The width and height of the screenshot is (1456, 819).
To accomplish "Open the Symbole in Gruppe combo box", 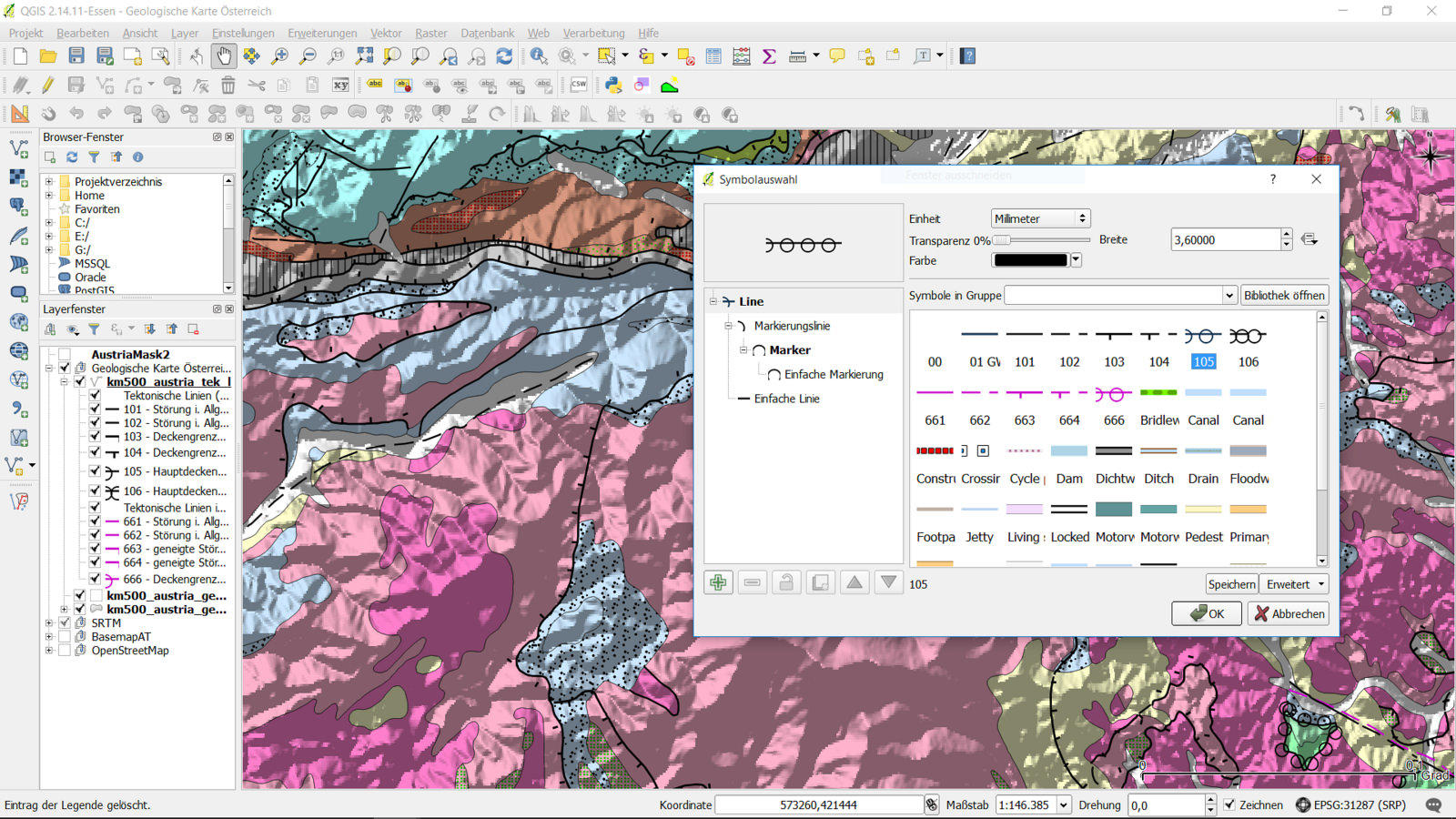I will (1120, 295).
